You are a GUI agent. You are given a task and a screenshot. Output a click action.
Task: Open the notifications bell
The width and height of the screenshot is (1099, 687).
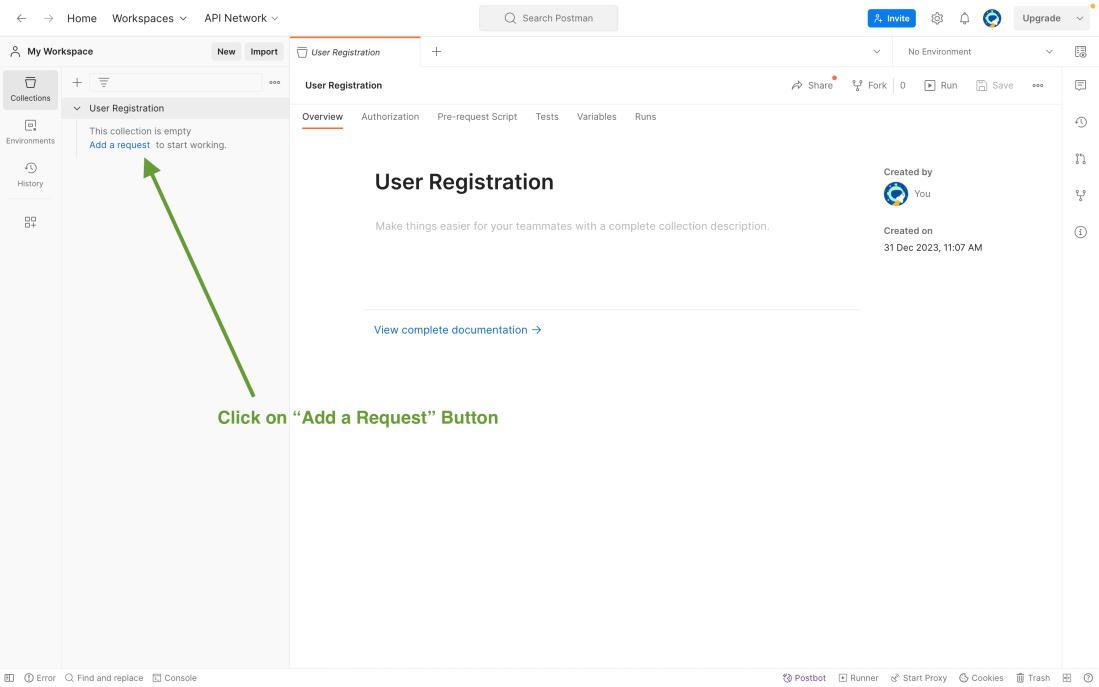(x=964, y=18)
